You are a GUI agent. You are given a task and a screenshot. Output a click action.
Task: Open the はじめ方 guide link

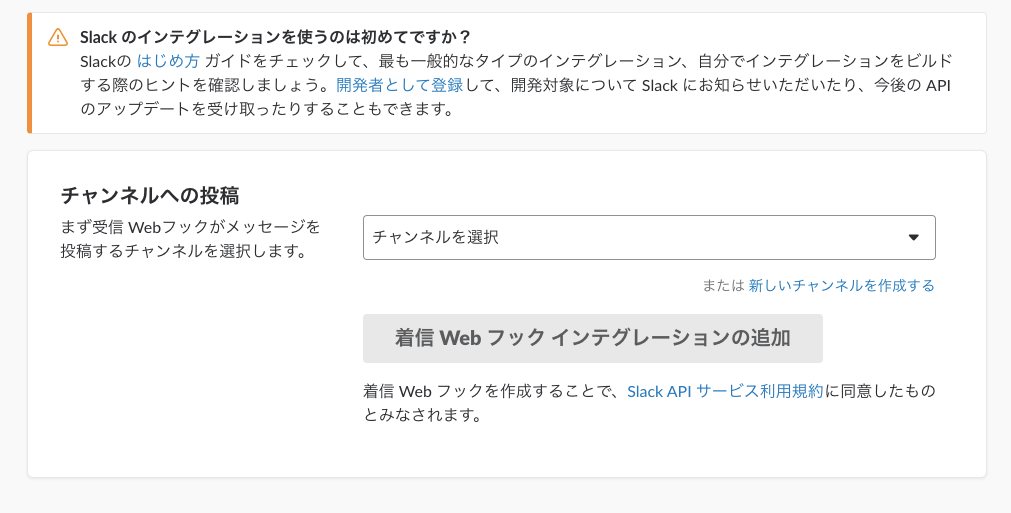(x=168, y=61)
